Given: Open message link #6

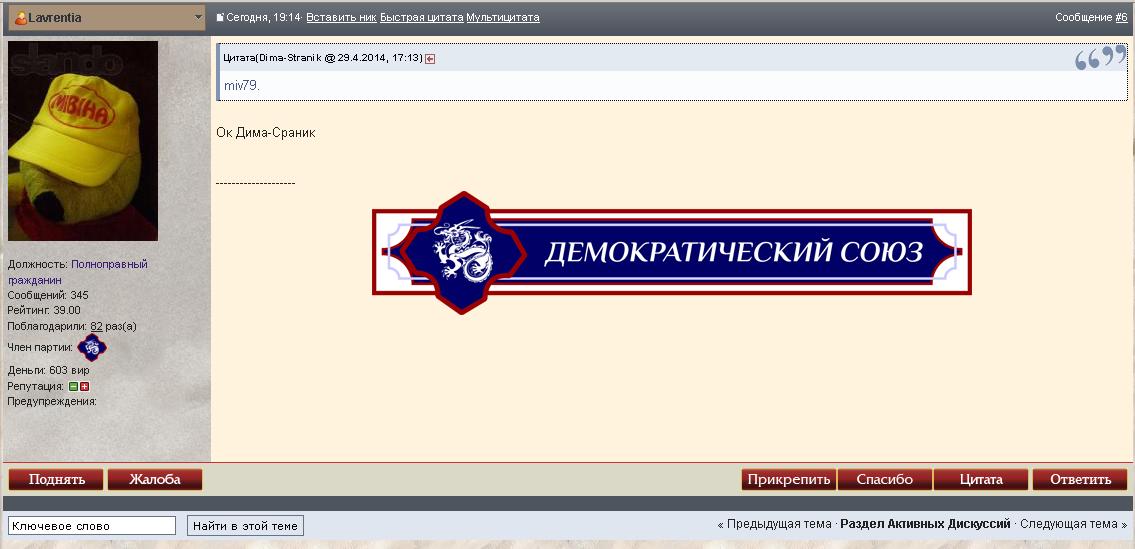Looking at the screenshot, I should tap(1121, 17).
